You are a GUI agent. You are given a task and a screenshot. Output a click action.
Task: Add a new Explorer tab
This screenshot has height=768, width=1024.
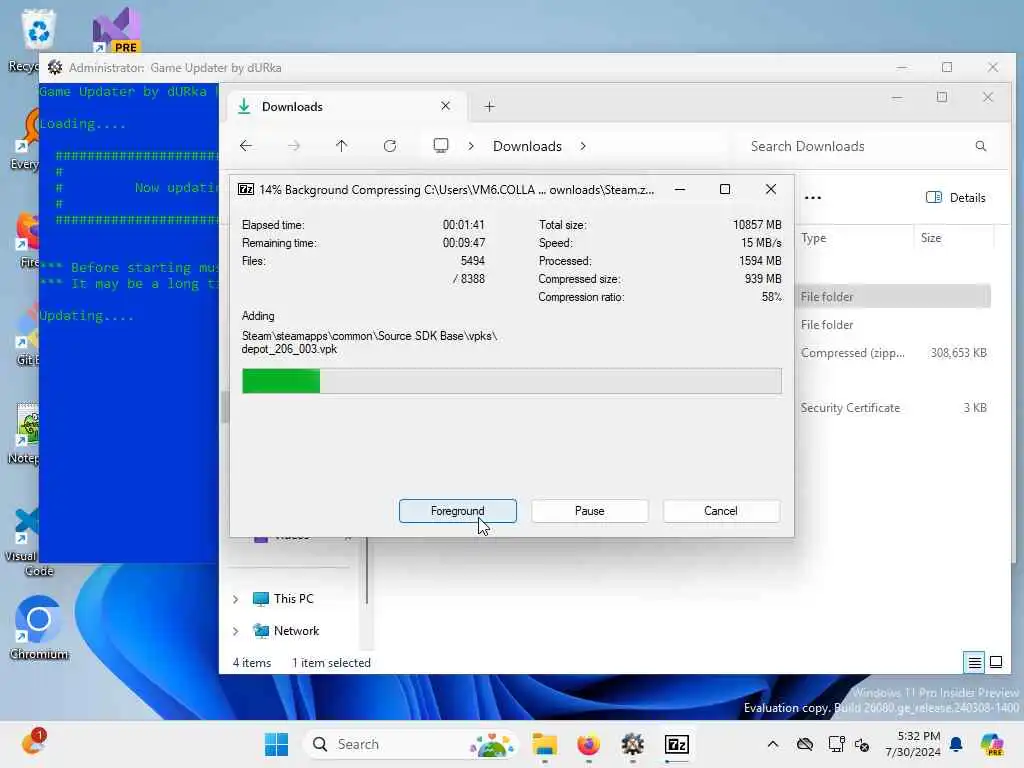tap(489, 106)
